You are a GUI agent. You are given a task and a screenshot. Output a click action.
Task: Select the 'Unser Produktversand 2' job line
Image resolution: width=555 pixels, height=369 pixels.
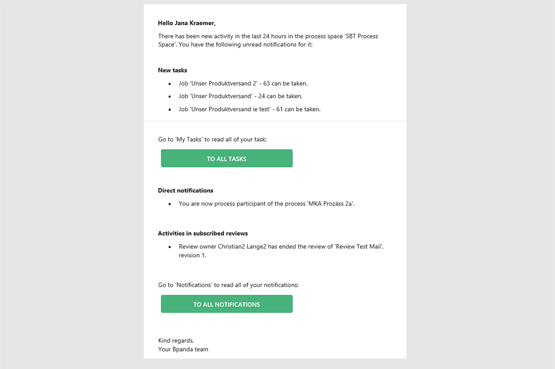click(243, 83)
